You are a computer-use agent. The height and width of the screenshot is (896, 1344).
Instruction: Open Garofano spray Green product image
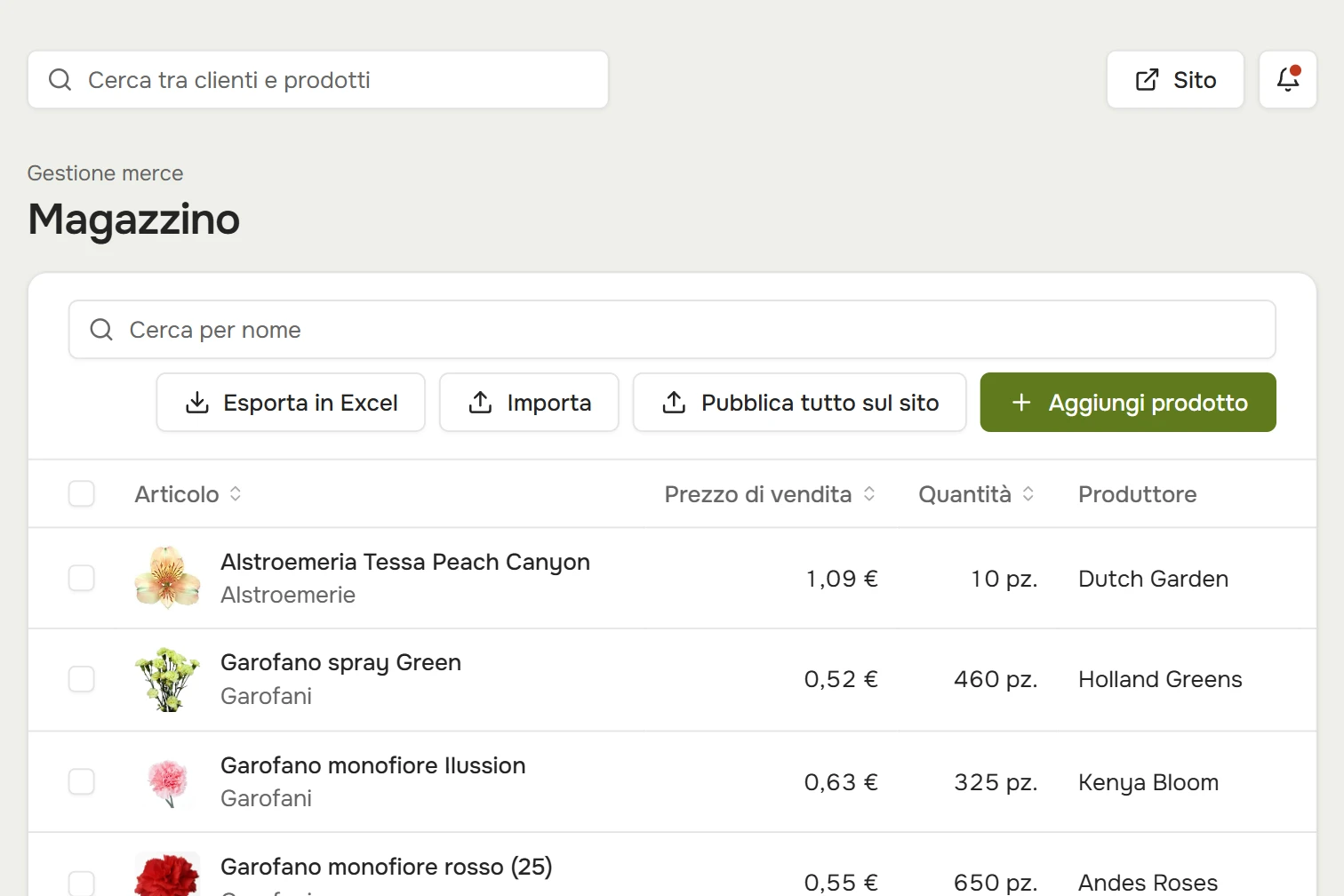(x=167, y=679)
